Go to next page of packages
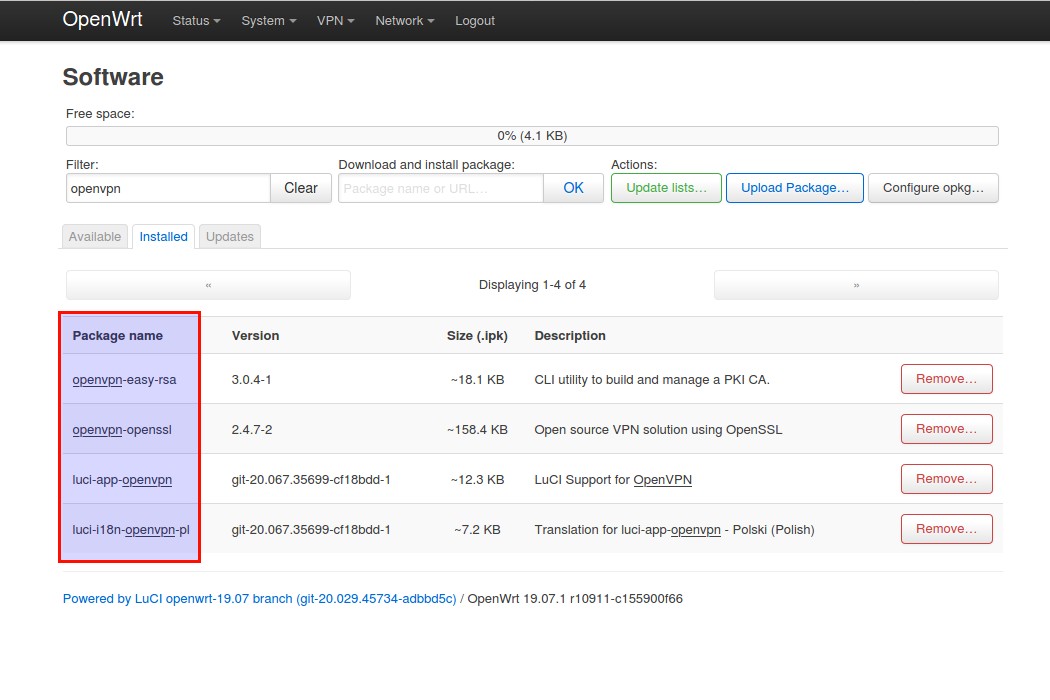The width and height of the screenshot is (1050, 700). pyautogui.click(x=856, y=285)
